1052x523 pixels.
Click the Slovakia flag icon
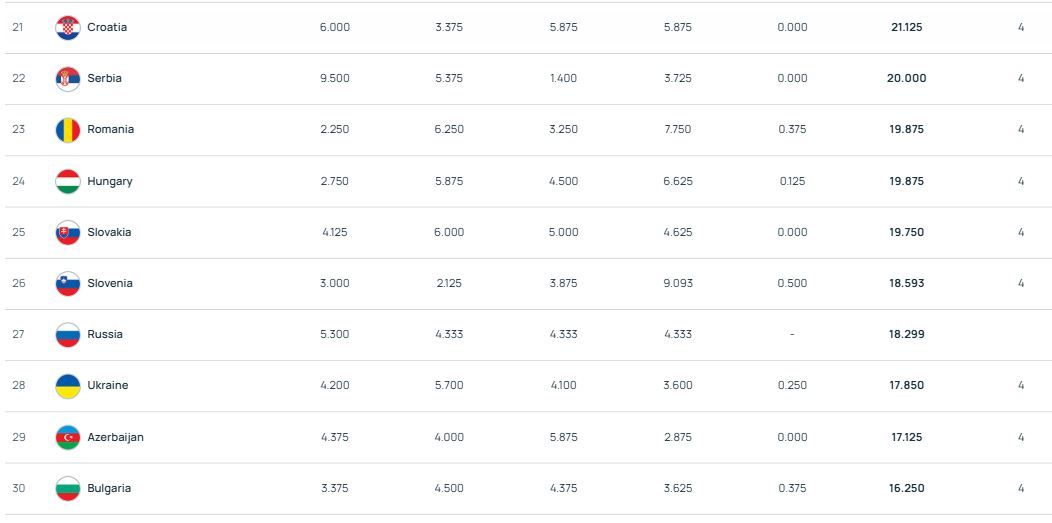(x=67, y=233)
